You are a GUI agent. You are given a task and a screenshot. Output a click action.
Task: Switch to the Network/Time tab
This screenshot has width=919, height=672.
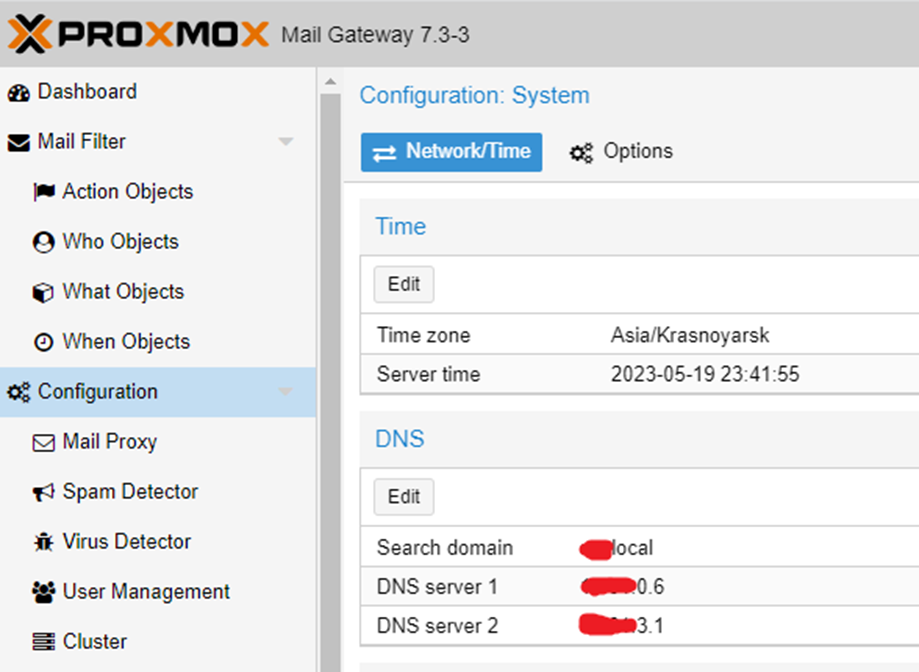(451, 152)
